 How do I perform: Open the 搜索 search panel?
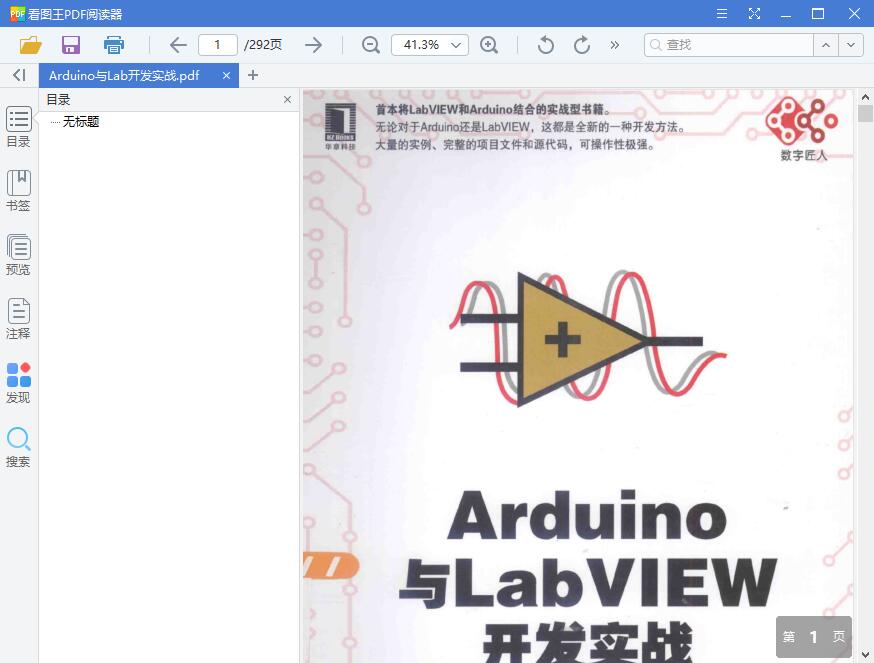[18, 447]
